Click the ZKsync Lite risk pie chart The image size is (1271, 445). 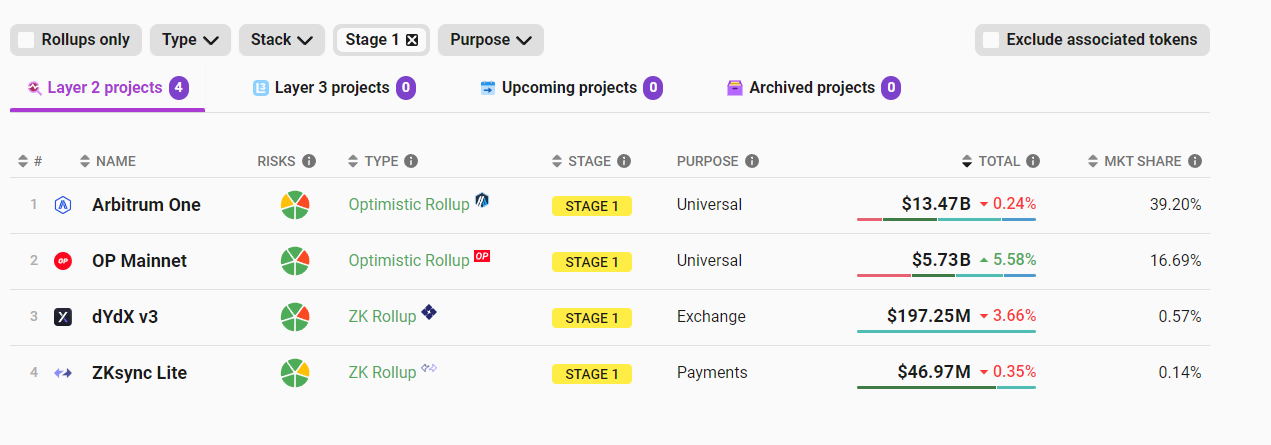tap(295, 373)
